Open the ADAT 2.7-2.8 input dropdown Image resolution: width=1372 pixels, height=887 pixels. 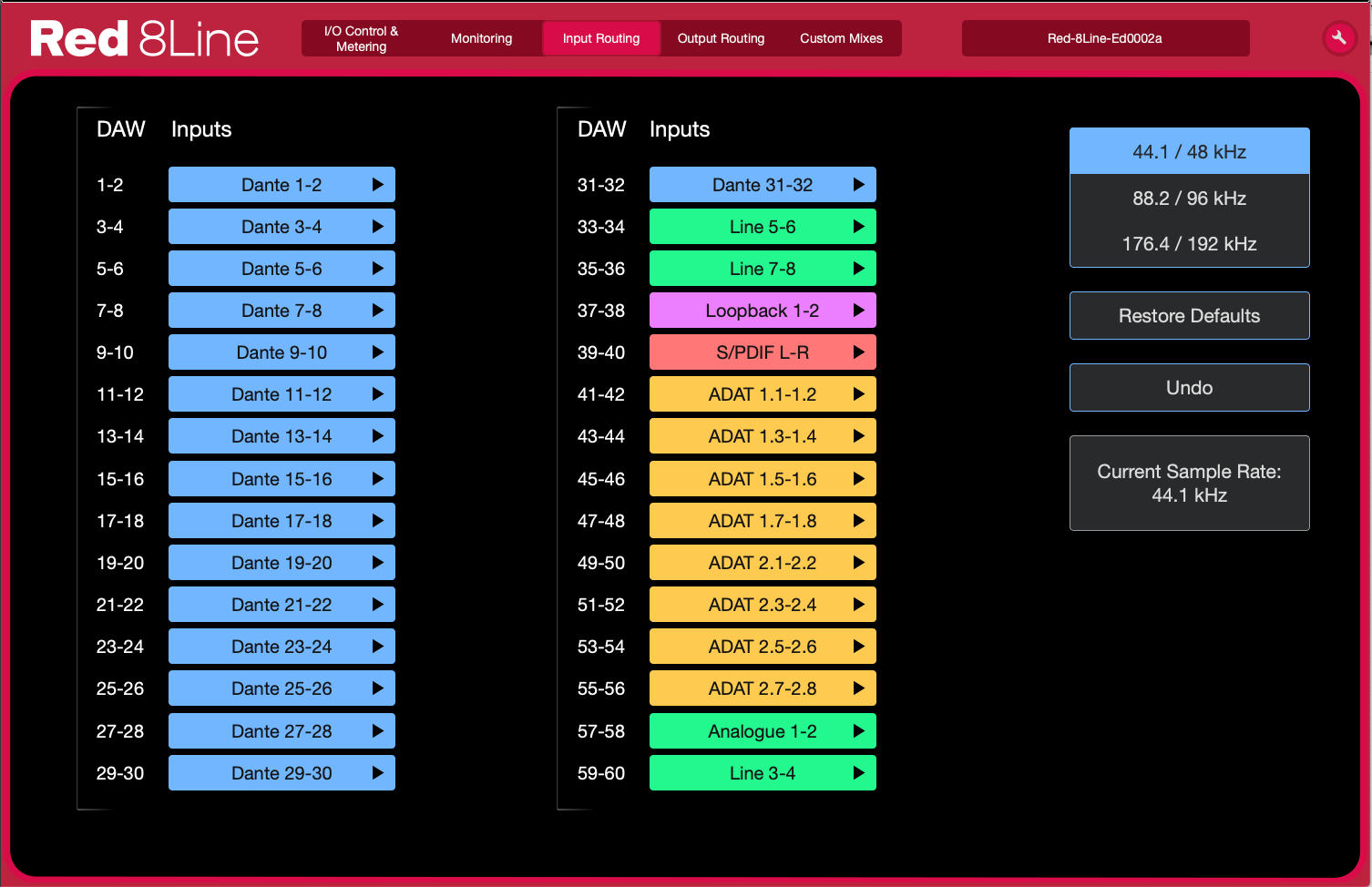pos(763,688)
